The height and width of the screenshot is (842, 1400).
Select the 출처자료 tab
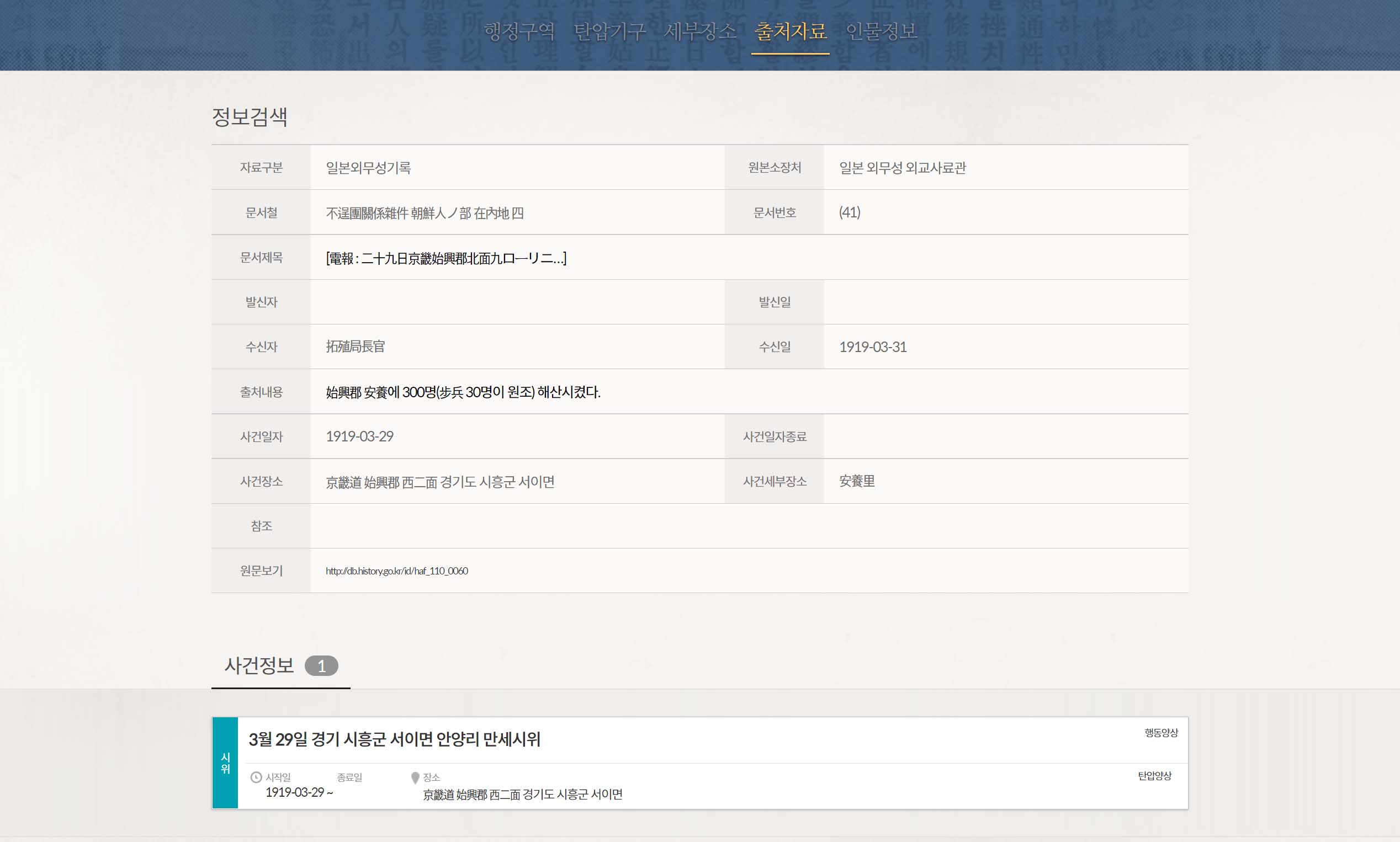coord(790,31)
